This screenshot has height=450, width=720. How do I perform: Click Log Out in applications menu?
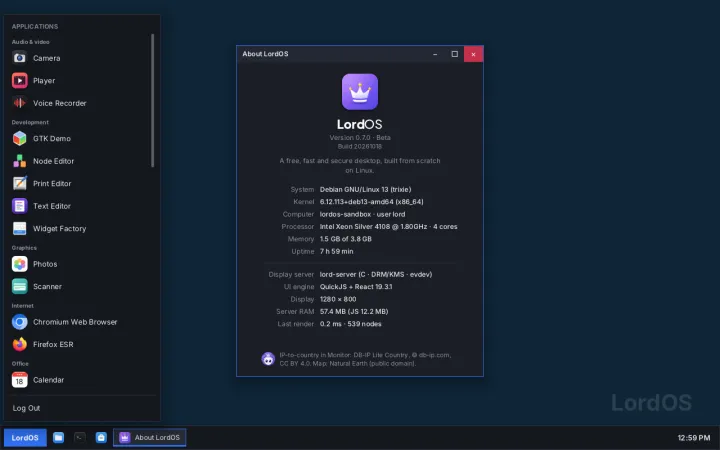pos(26,408)
